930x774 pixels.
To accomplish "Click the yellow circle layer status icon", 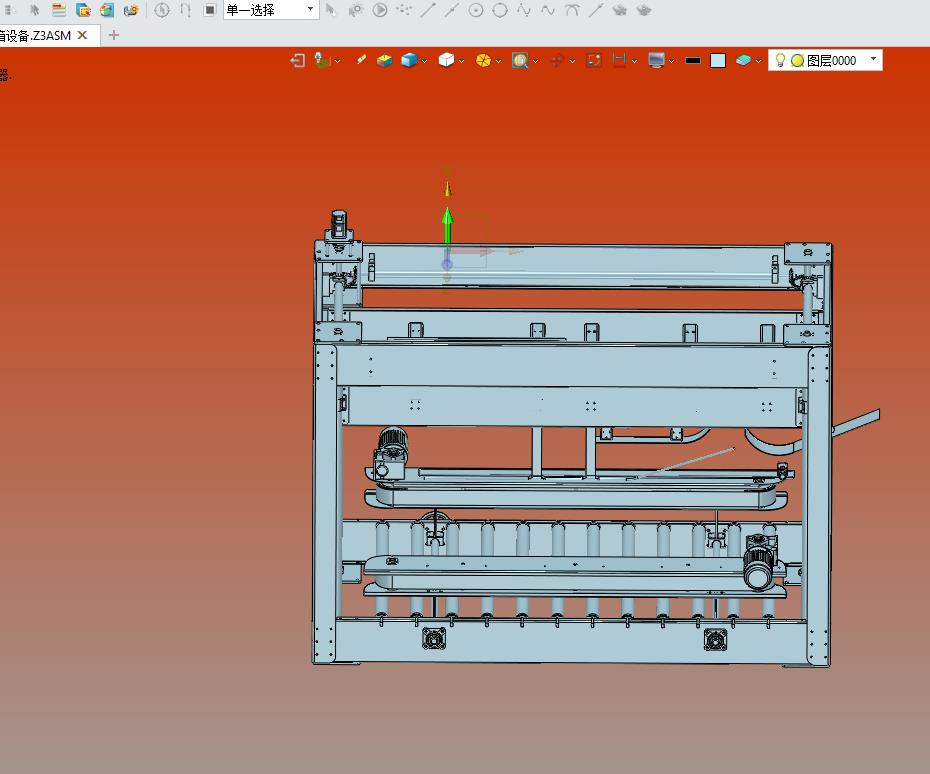I will (797, 60).
